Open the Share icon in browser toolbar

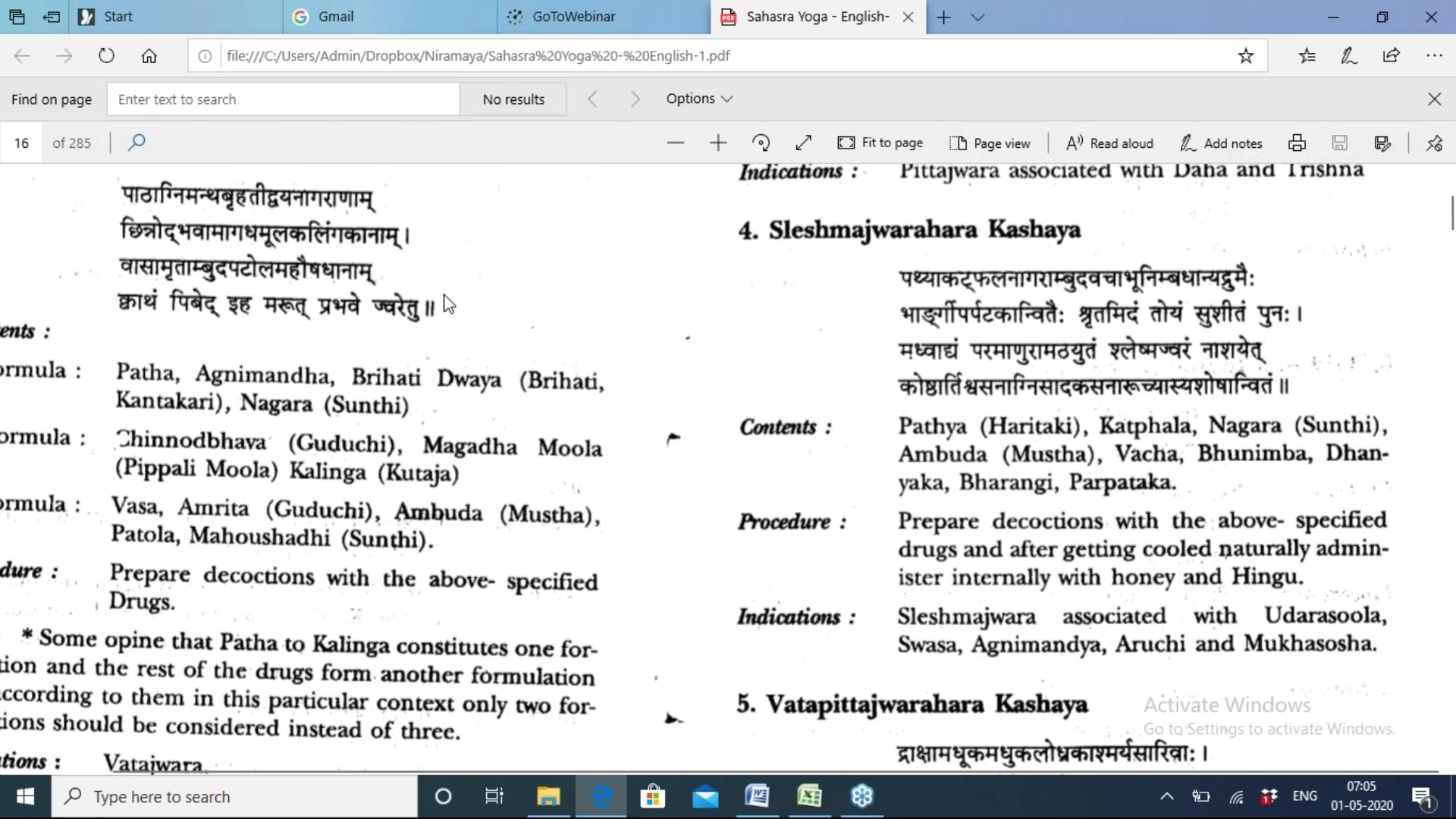point(1391,55)
